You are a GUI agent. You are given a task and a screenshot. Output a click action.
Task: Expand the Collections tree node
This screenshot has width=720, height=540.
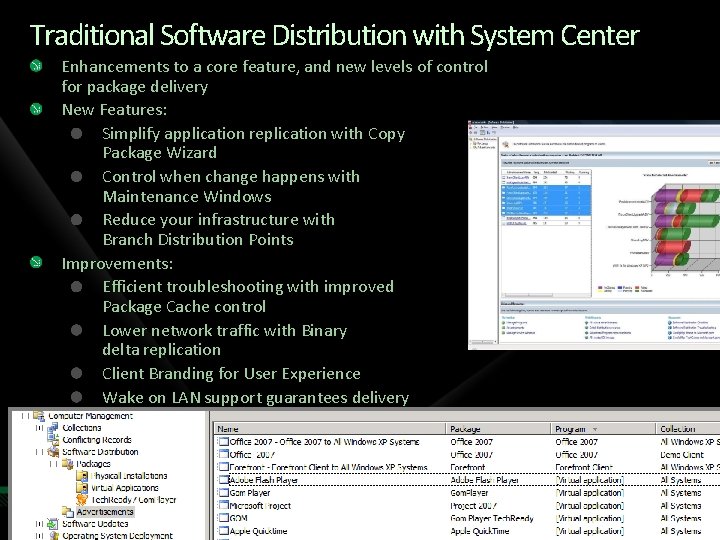(39, 428)
